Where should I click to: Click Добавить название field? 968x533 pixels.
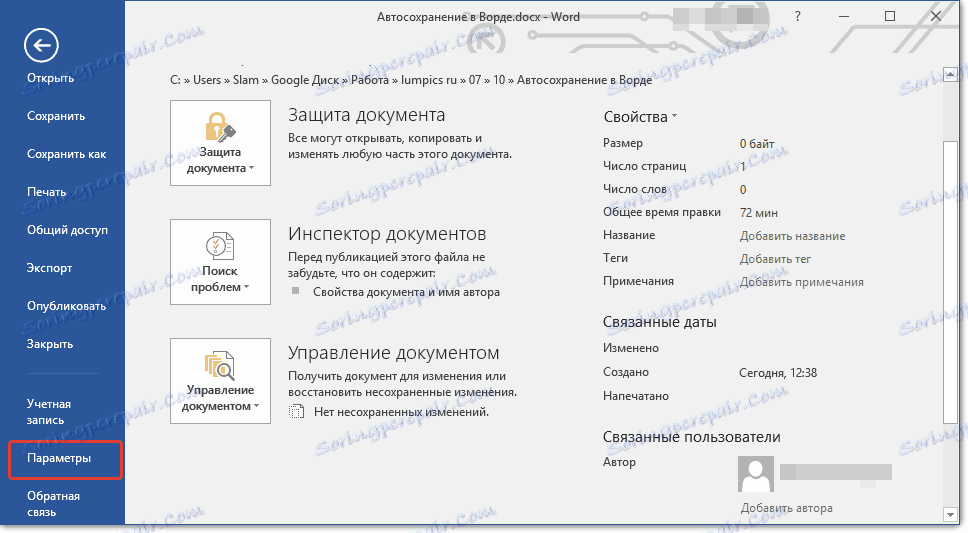tap(793, 236)
